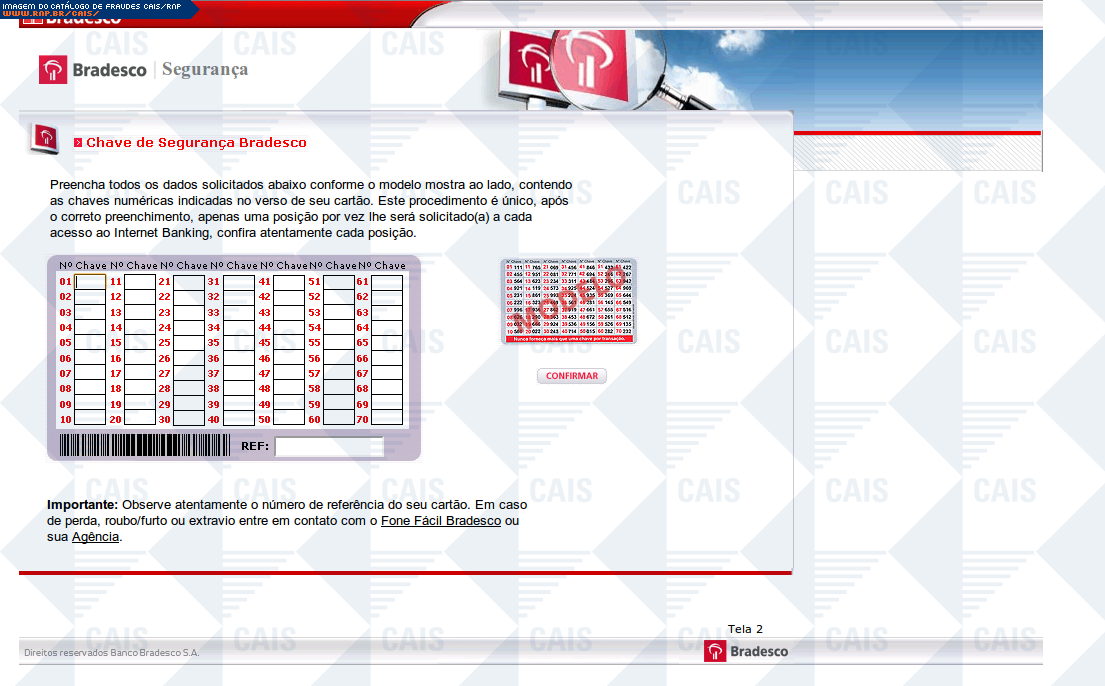Click the input box for position 11
This screenshot has width=1105, height=686.
pyautogui.click(x=140, y=282)
